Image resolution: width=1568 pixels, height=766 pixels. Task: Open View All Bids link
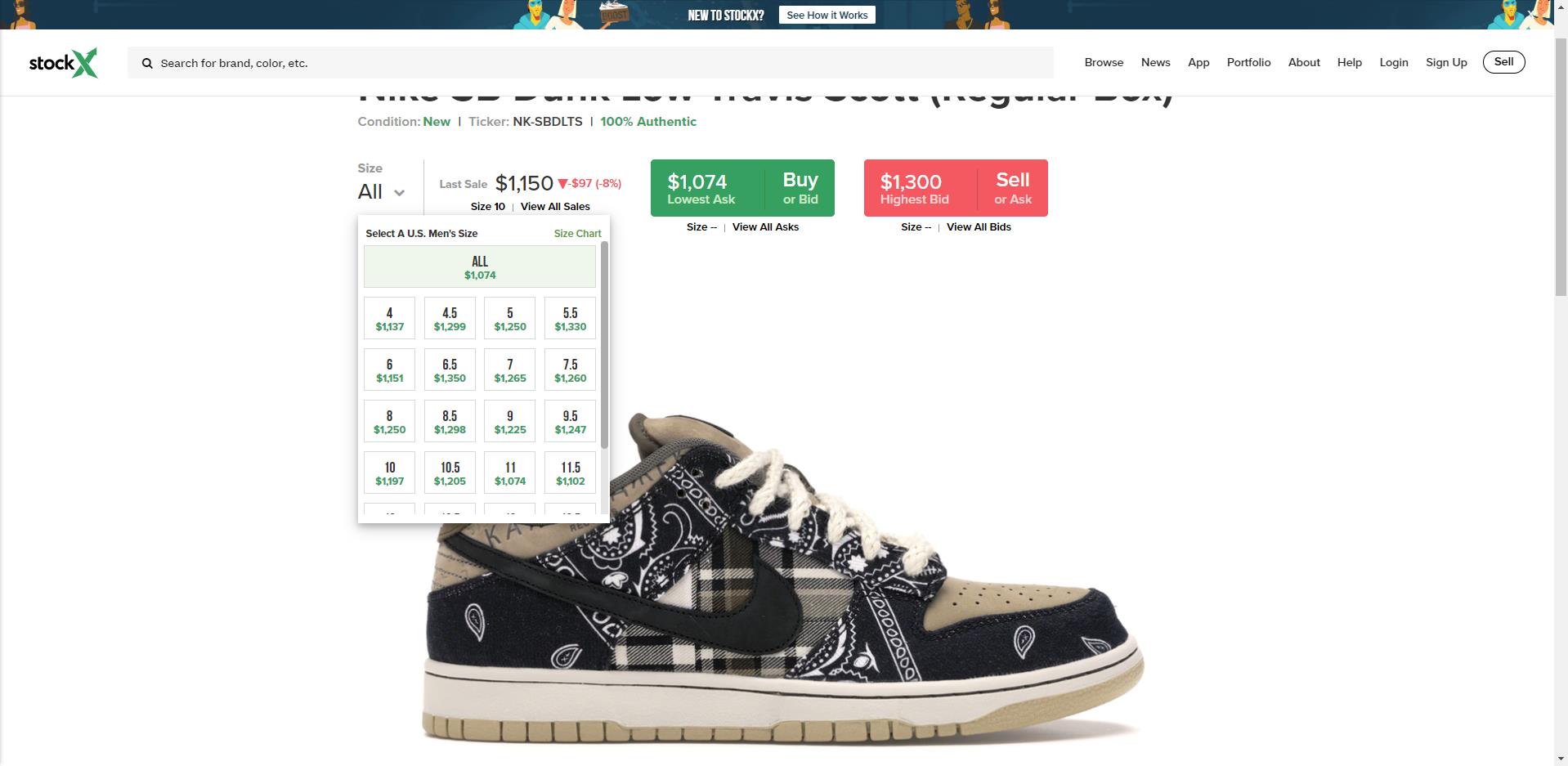pos(979,226)
